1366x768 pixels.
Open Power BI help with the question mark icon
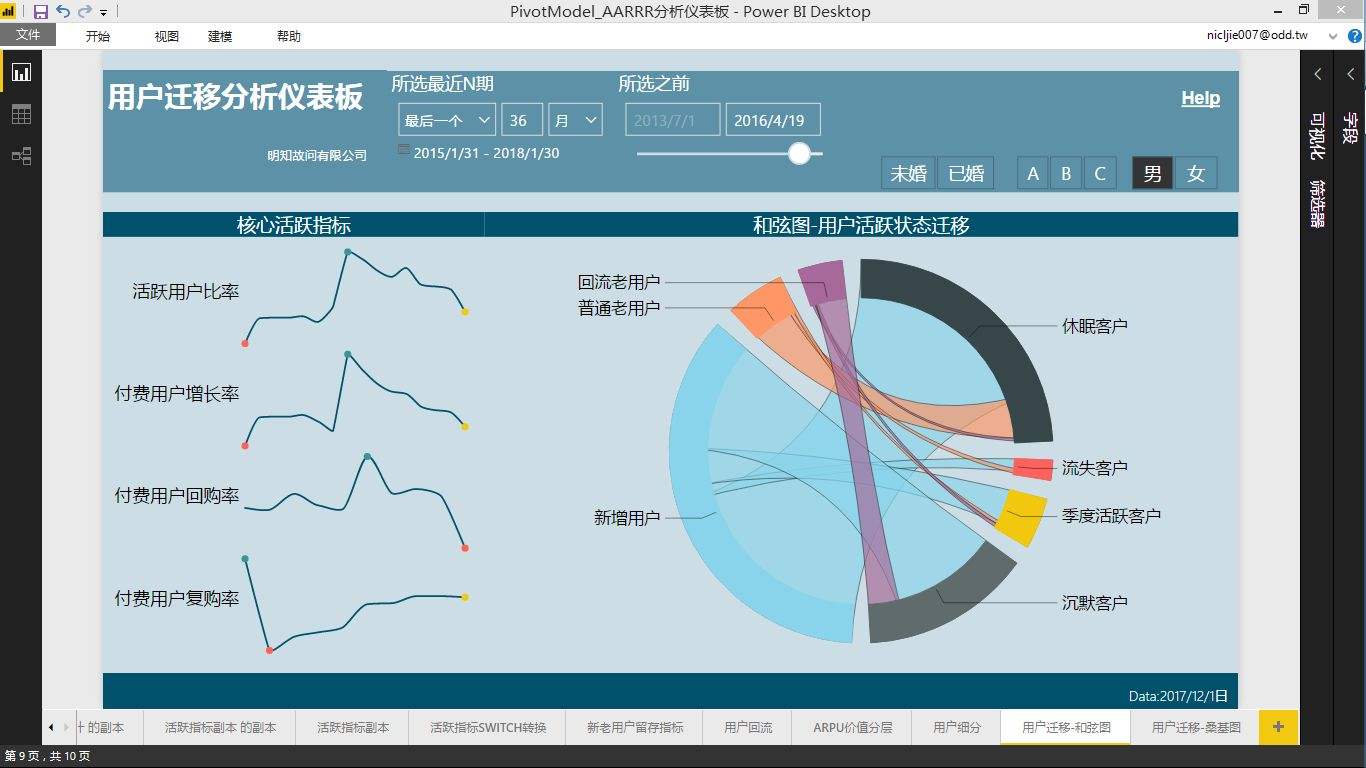click(x=1357, y=36)
